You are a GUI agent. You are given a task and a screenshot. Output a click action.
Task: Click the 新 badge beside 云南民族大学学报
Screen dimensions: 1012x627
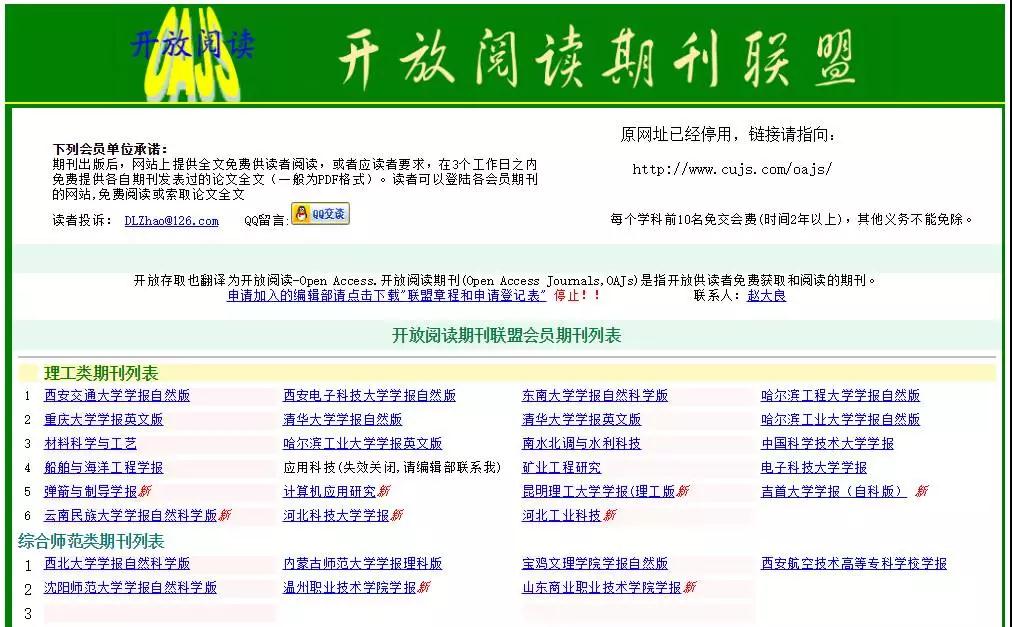(225, 515)
